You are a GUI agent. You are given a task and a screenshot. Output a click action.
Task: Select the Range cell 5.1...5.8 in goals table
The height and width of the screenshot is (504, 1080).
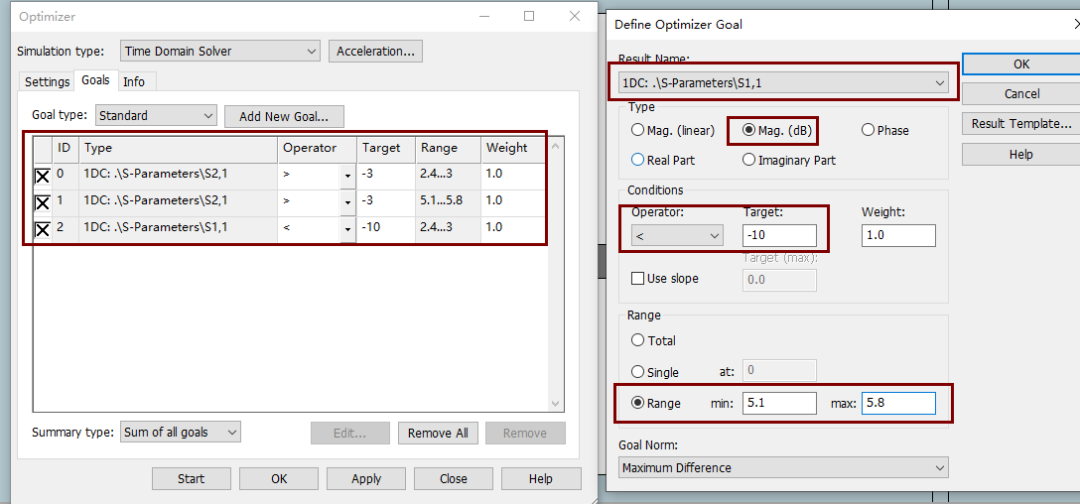pos(446,200)
